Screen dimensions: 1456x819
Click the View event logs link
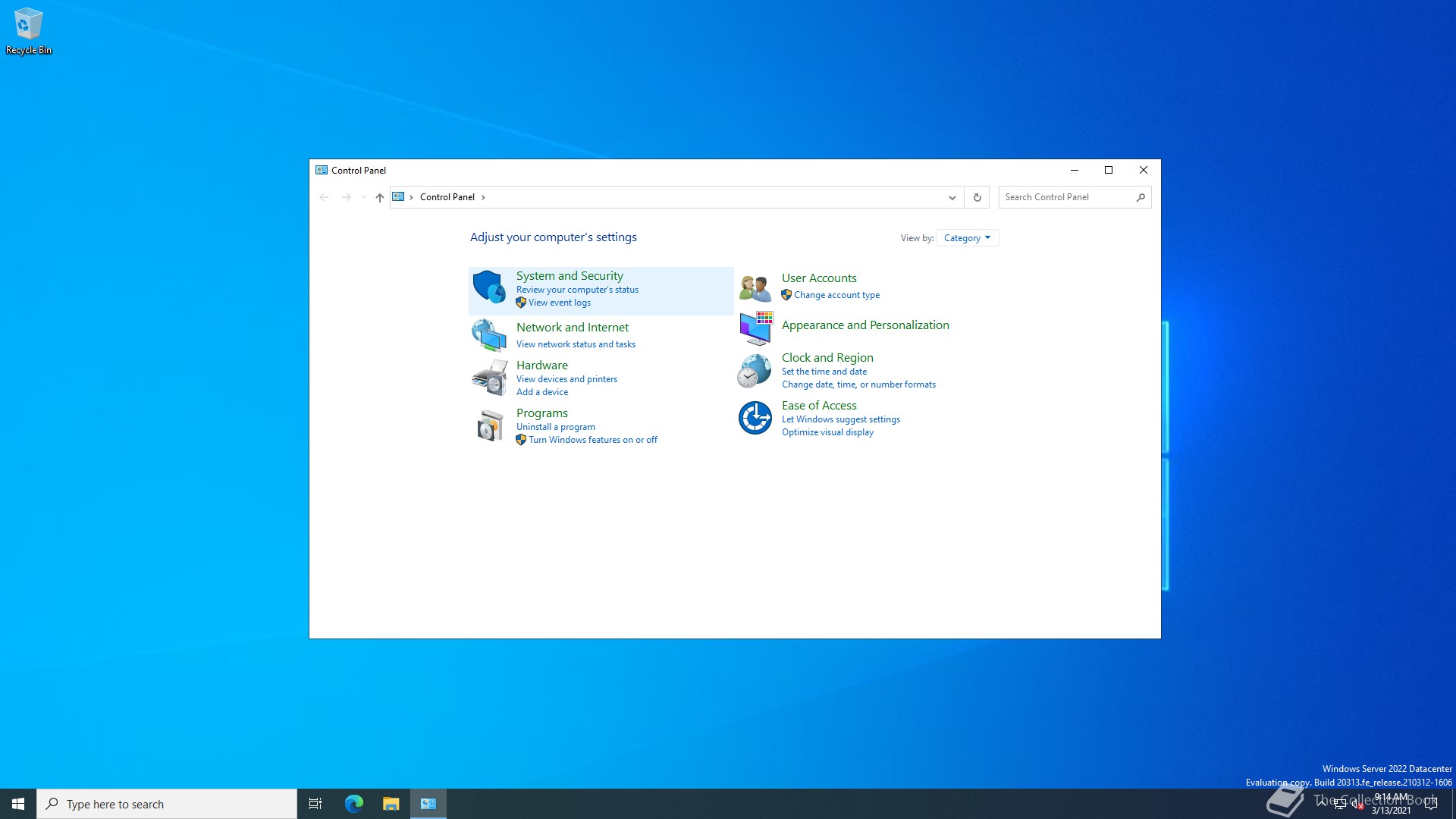point(559,303)
